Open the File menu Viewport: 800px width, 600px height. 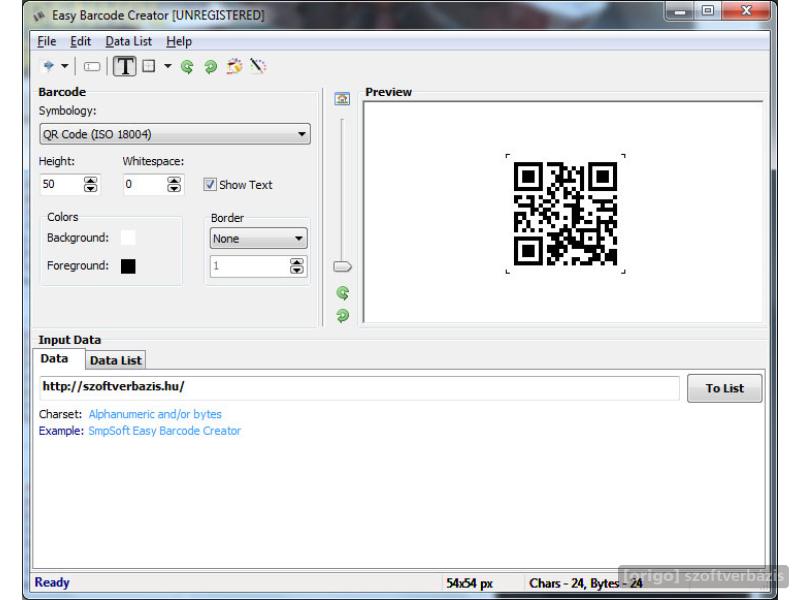[x=46, y=41]
